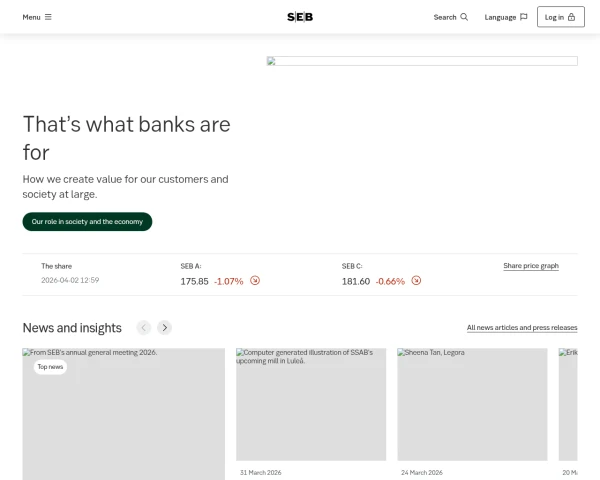This screenshot has width=600, height=480.
Task: Click the Top news badge
Action: [50, 367]
